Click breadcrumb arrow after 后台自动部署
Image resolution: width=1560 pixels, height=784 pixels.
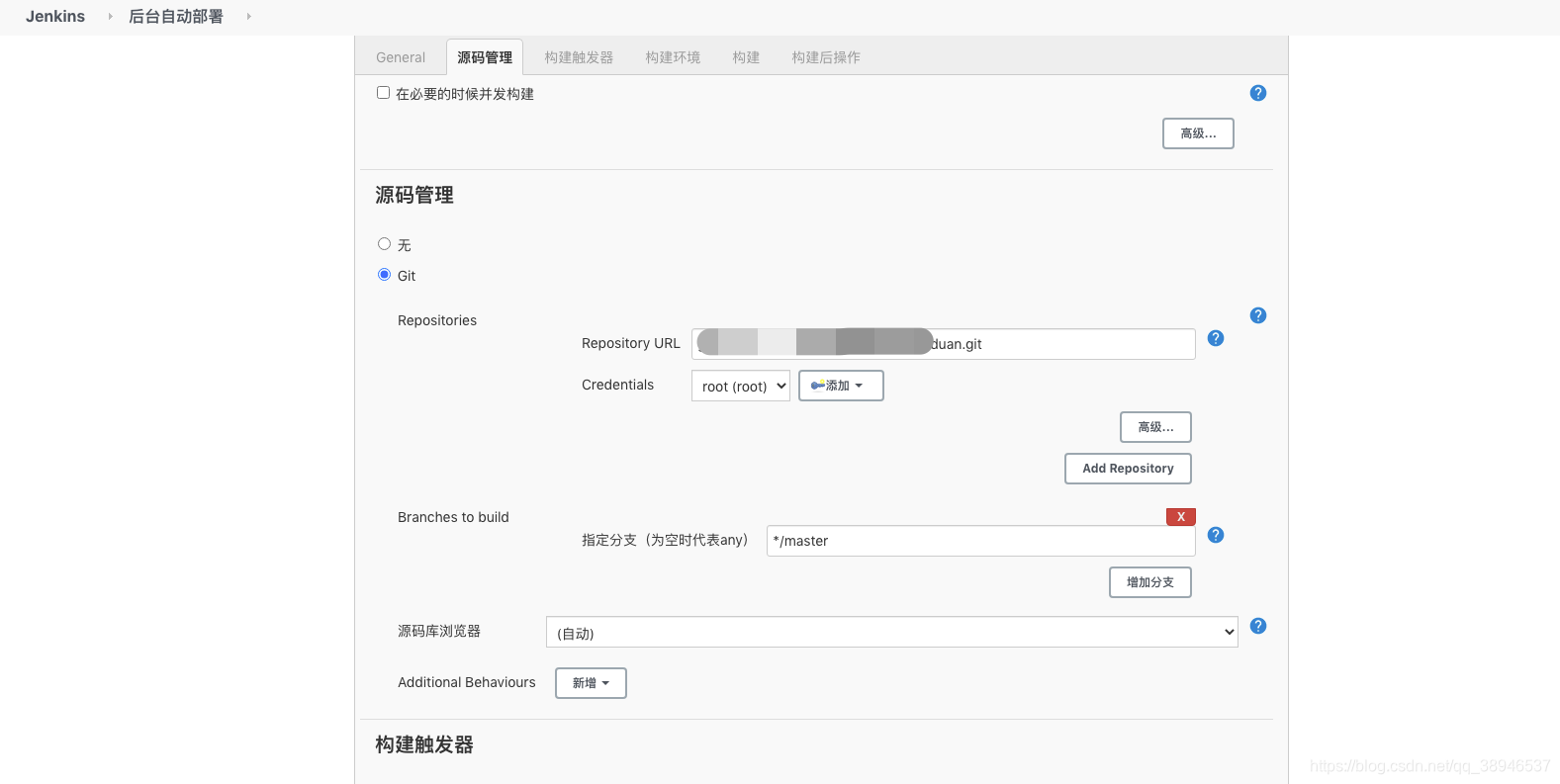coord(248,17)
